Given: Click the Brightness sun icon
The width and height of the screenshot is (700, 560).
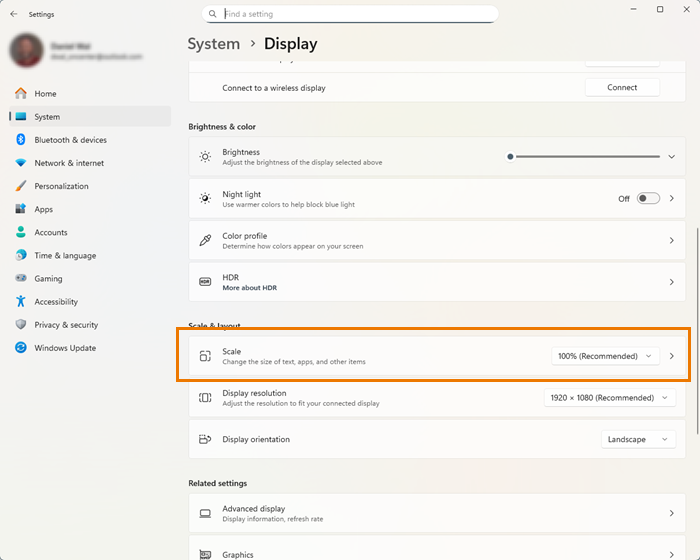Looking at the screenshot, I should click(205, 157).
